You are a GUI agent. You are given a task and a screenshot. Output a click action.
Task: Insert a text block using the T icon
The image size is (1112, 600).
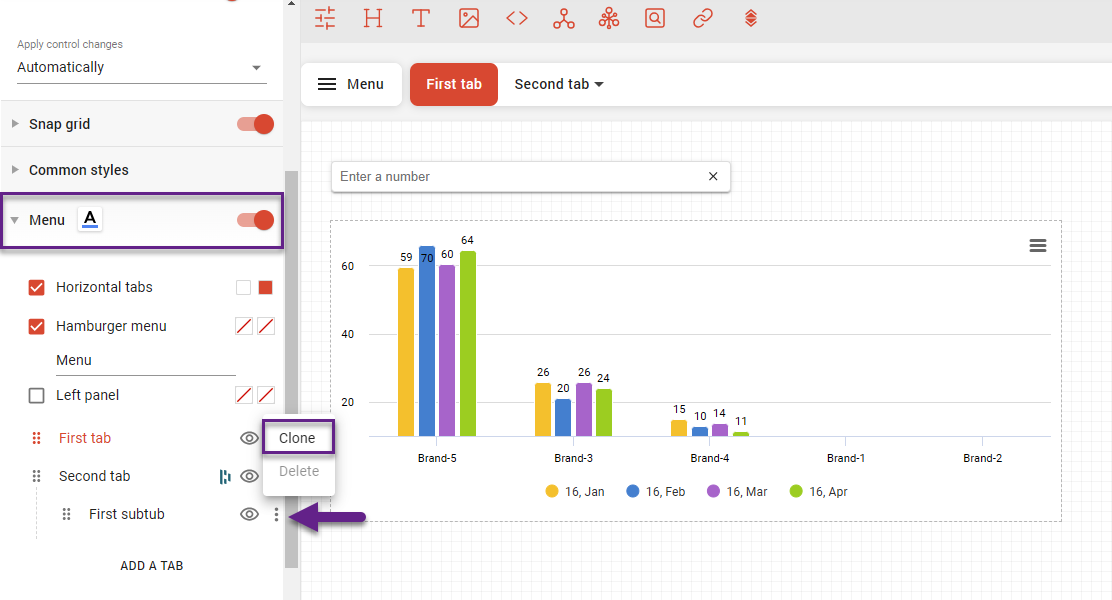pyautogui.click(x=421, y=18)
